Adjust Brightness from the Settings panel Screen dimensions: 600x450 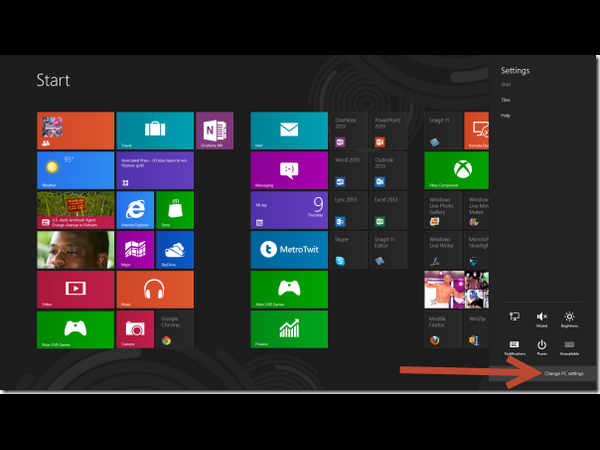569,318
